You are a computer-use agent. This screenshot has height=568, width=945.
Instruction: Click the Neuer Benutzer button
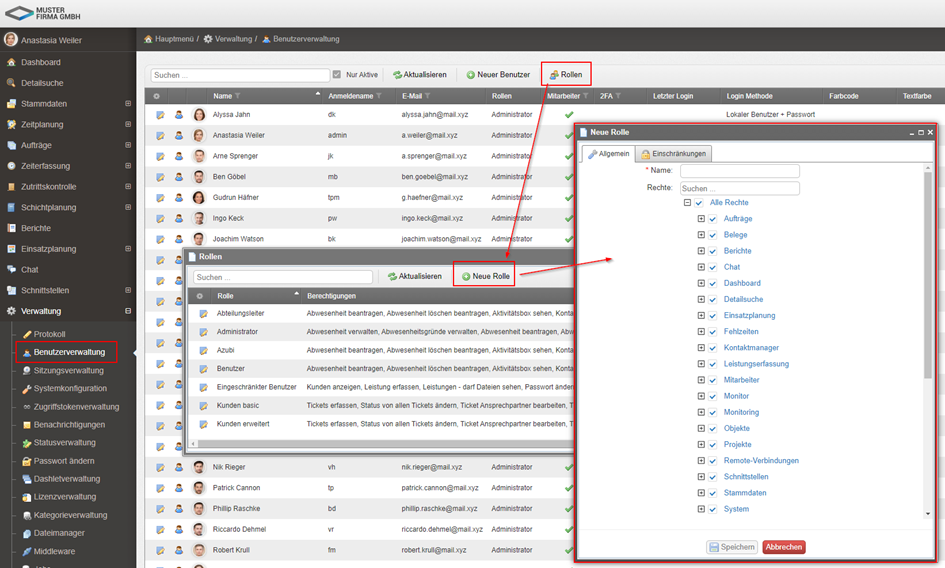[x=497, y=75]
